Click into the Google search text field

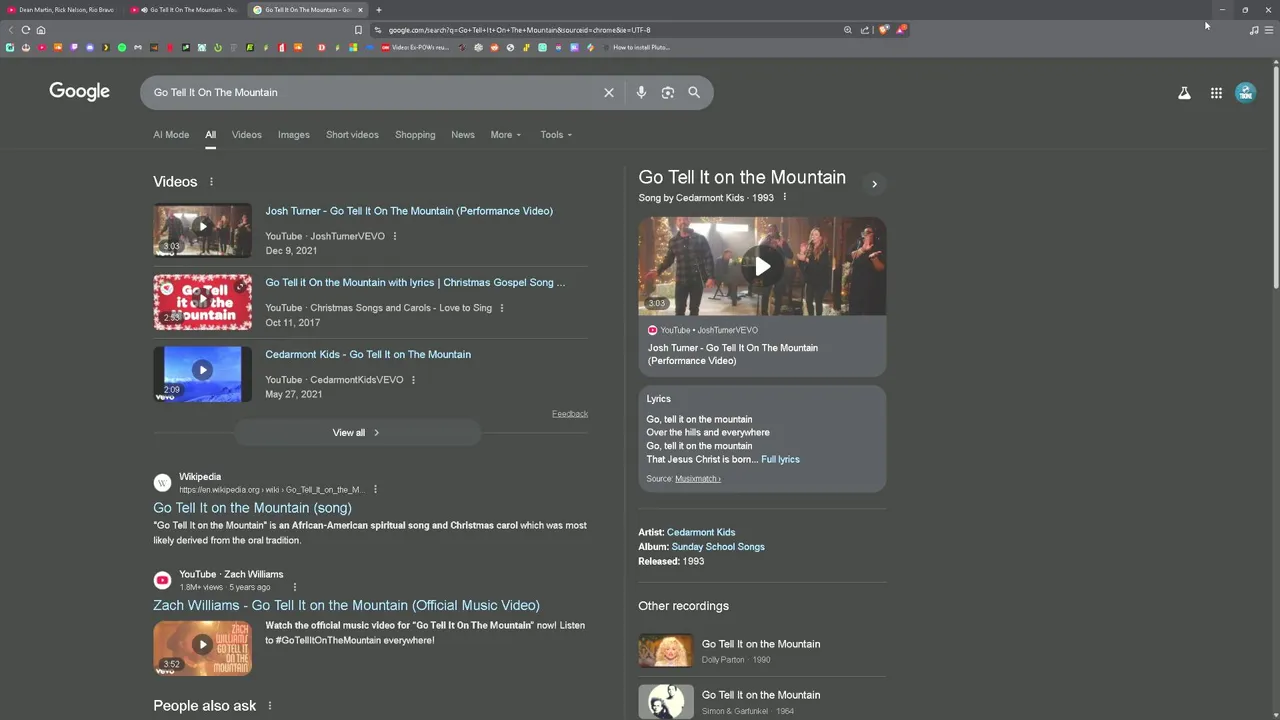coord(370,92)
